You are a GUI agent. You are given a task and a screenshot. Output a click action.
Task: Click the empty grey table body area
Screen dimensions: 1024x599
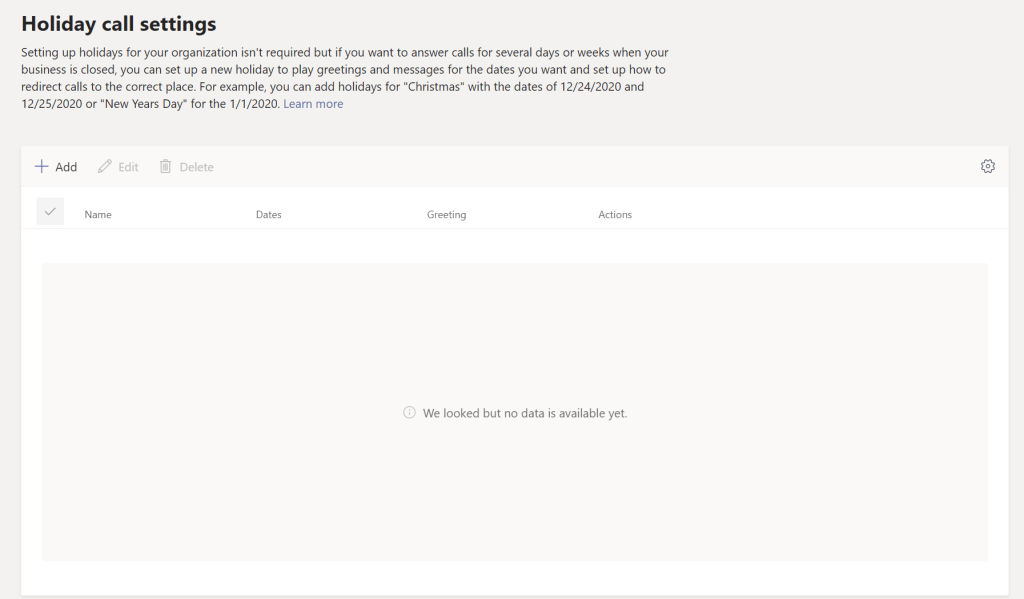514,320
